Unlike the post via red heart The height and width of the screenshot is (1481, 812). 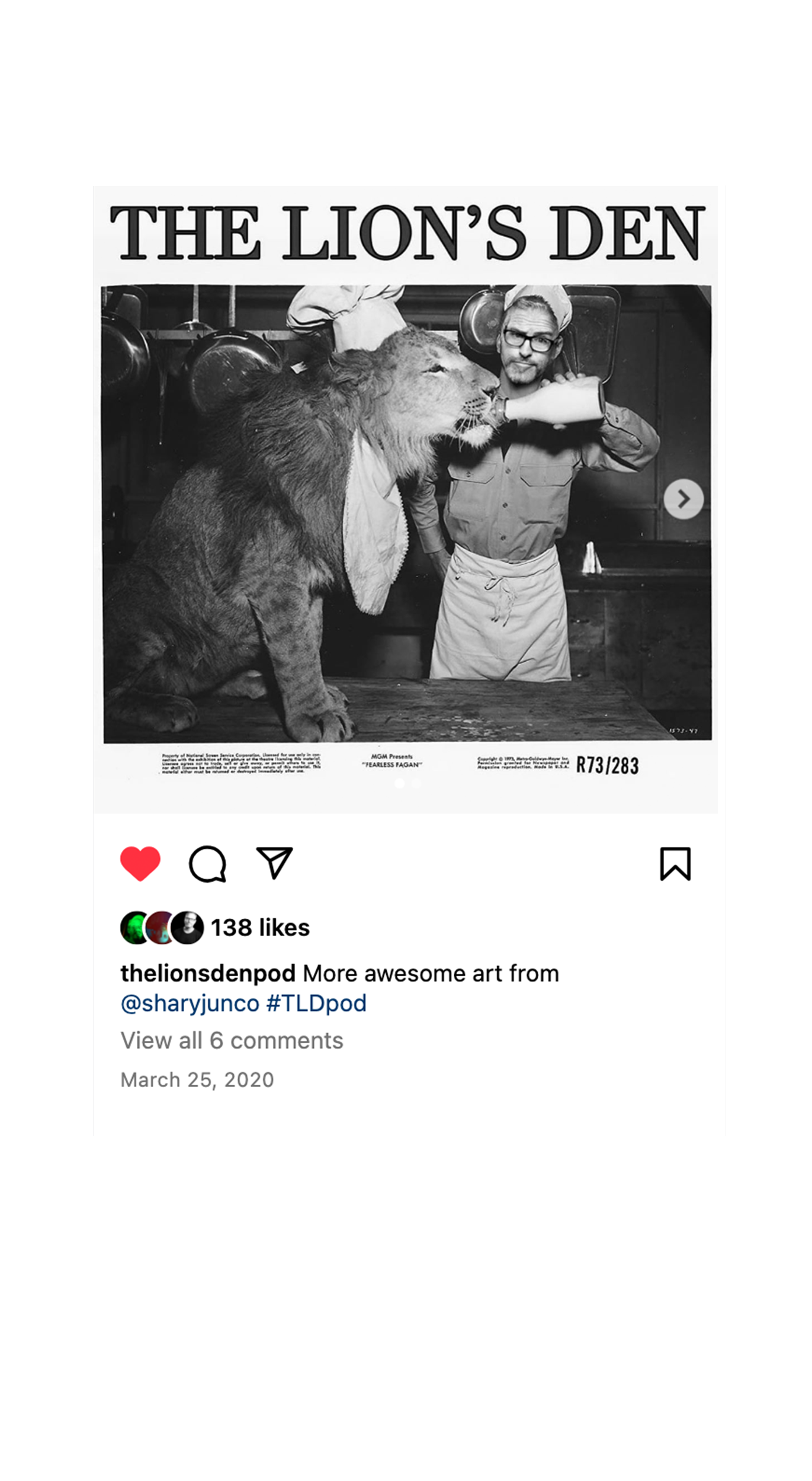(x=140, y=864)
